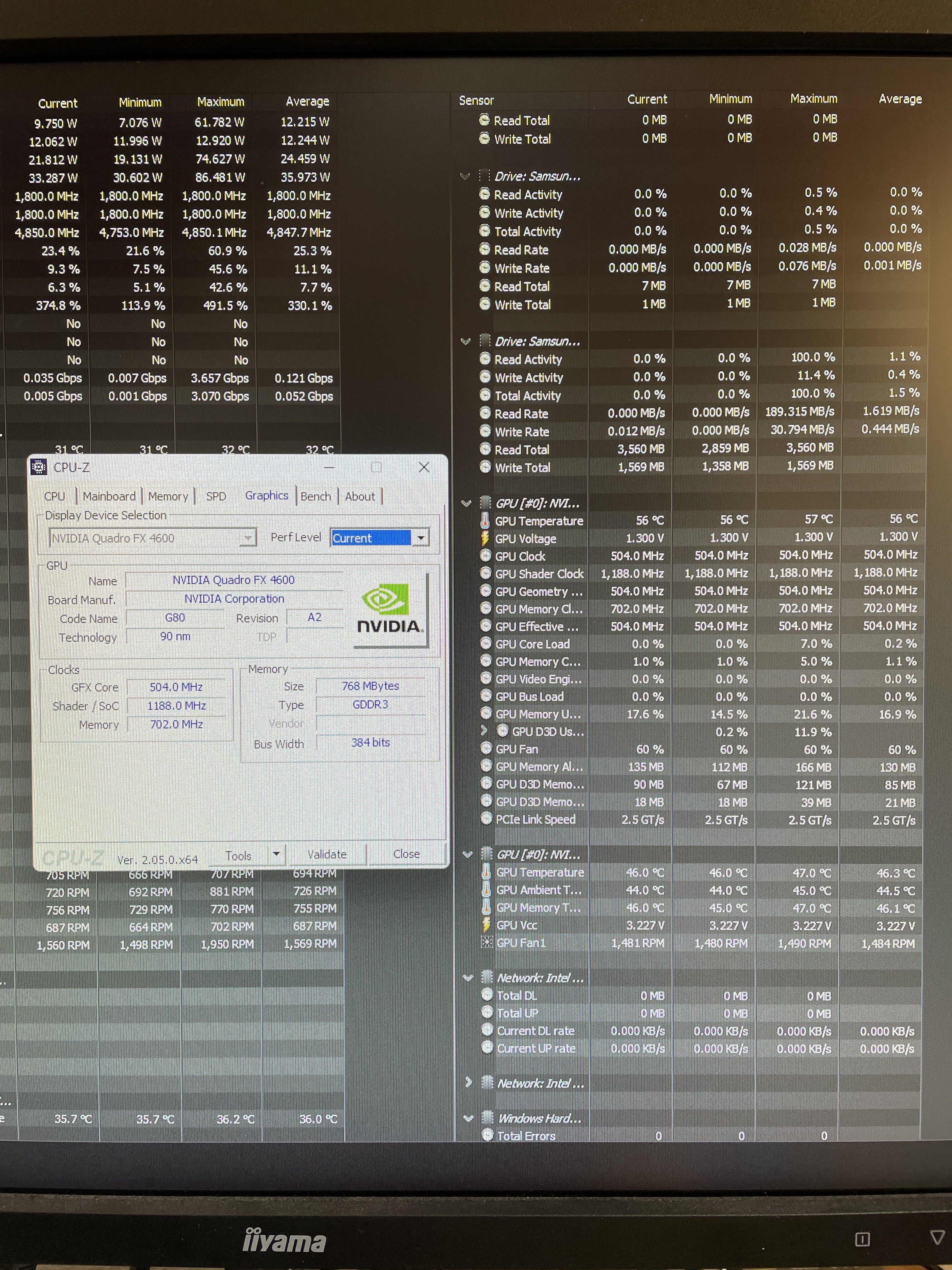952x1270 pixels.
Task: Click the Code Name value G80
Action: [175, 618]
